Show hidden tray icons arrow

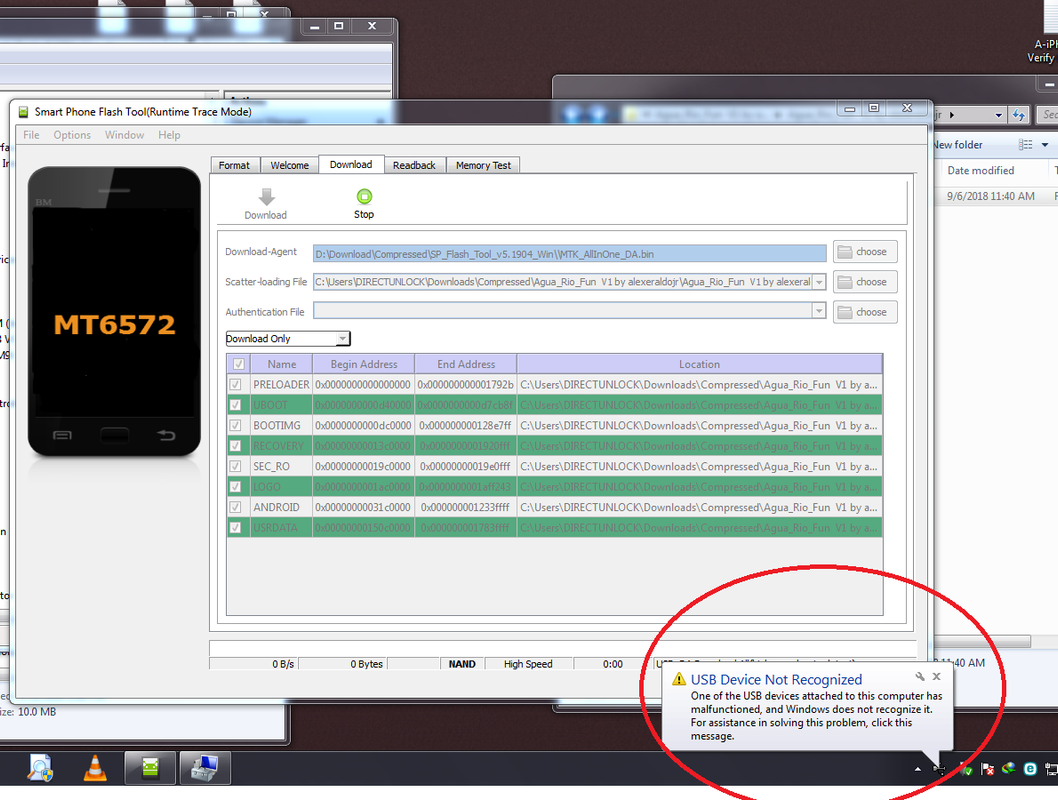(918, 769)
